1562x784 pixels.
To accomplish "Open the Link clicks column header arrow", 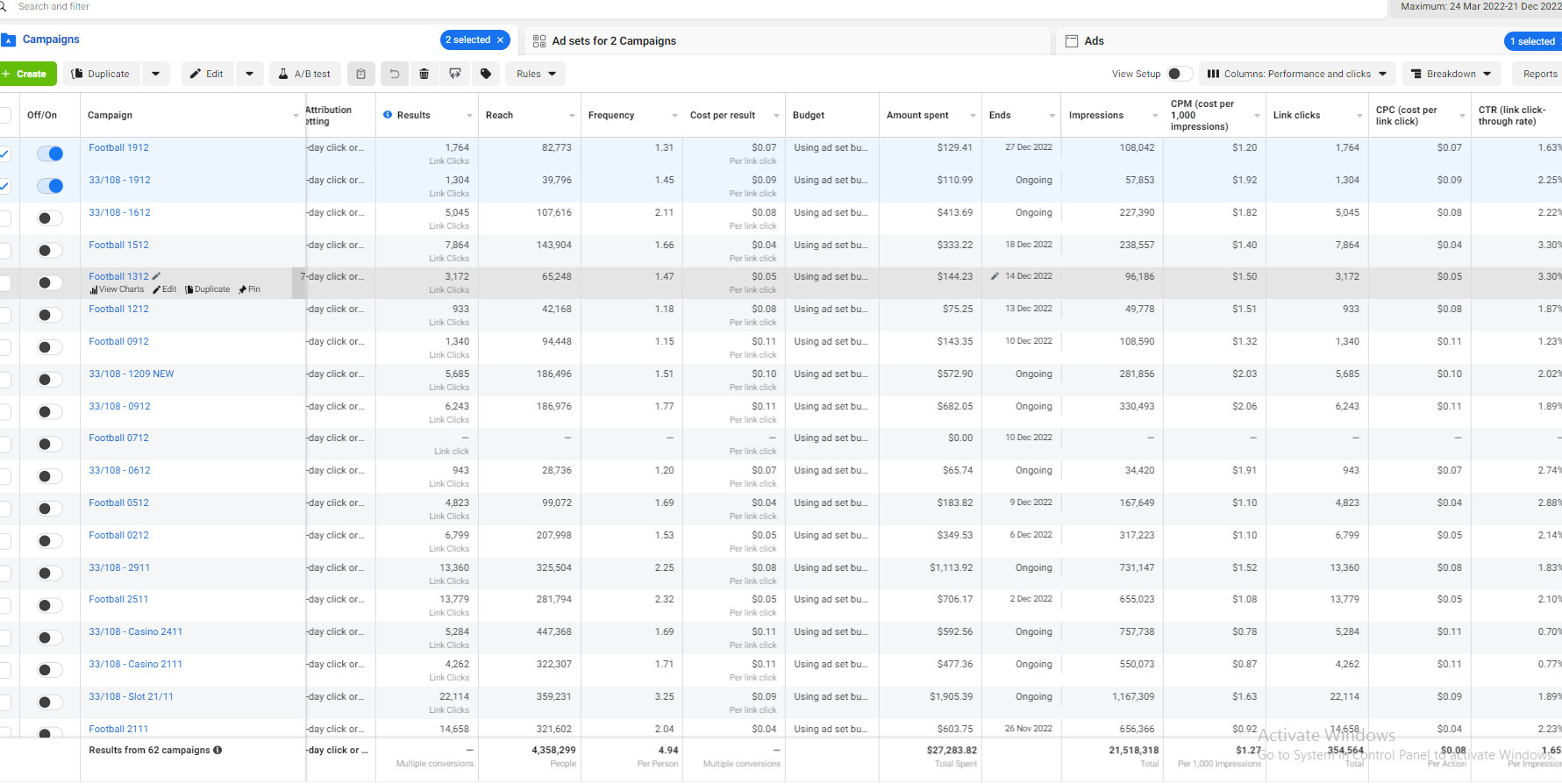I will tap(1360, 116).
